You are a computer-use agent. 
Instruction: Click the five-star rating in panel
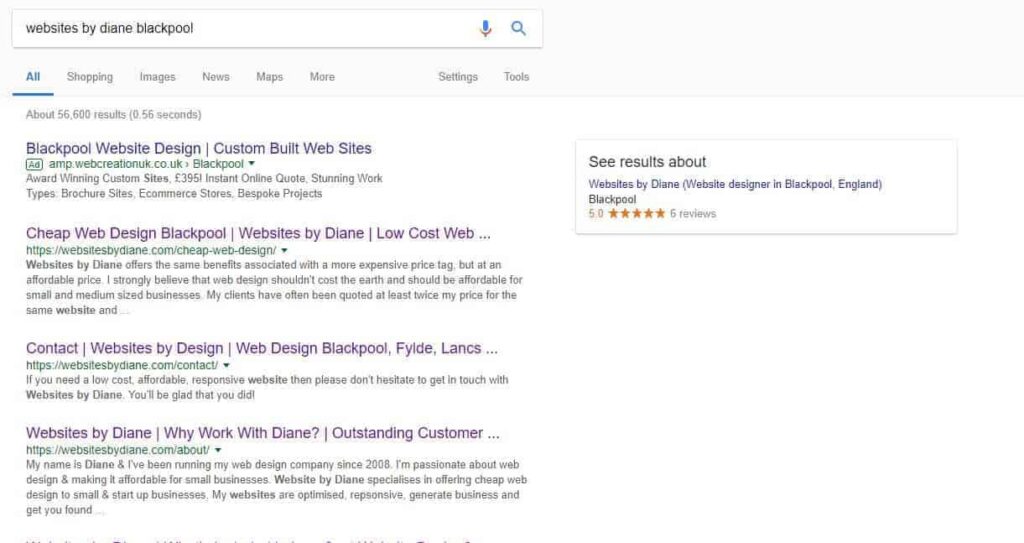click(636, 214)
